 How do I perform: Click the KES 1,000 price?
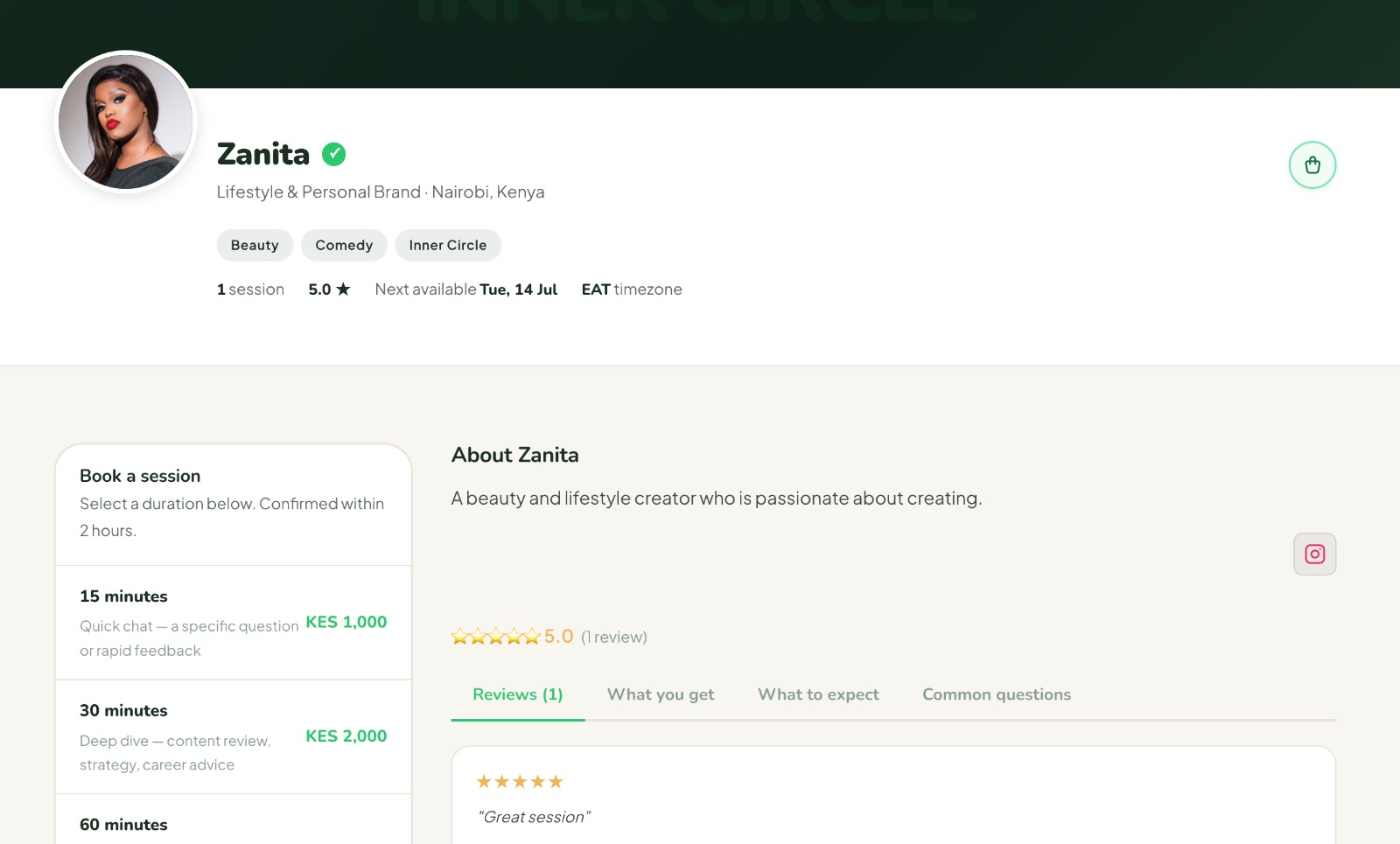click(x=346, y=622)
